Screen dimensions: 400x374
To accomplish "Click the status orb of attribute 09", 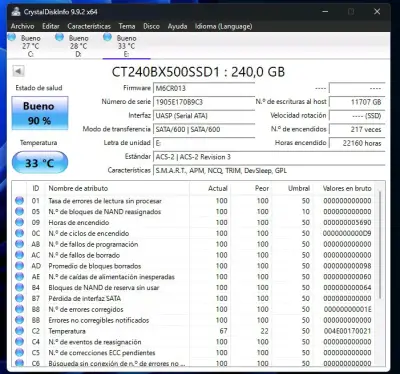I will [19, 222].
